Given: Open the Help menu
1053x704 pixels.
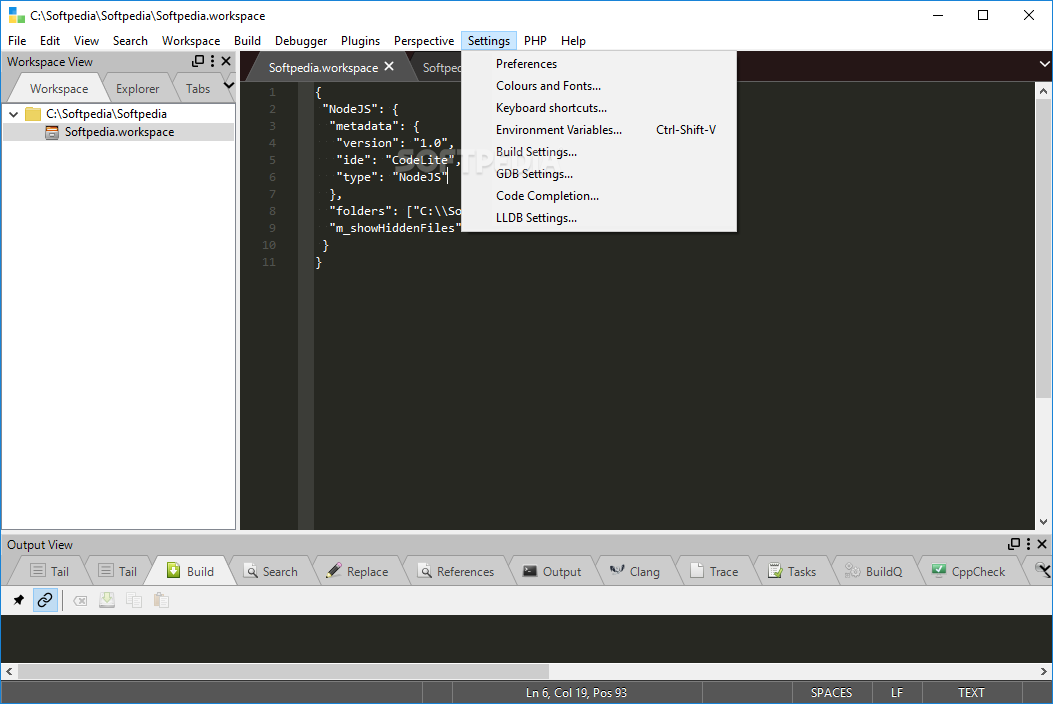Looking at the screenshot, I should 573,41.
